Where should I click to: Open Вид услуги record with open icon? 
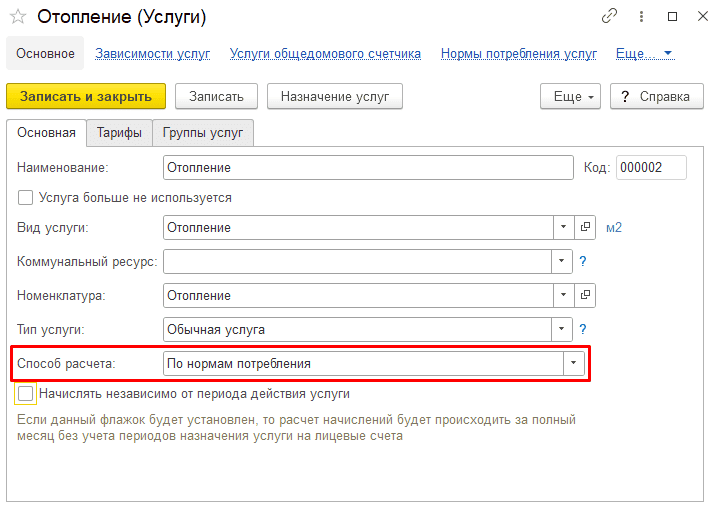point(586,227)
